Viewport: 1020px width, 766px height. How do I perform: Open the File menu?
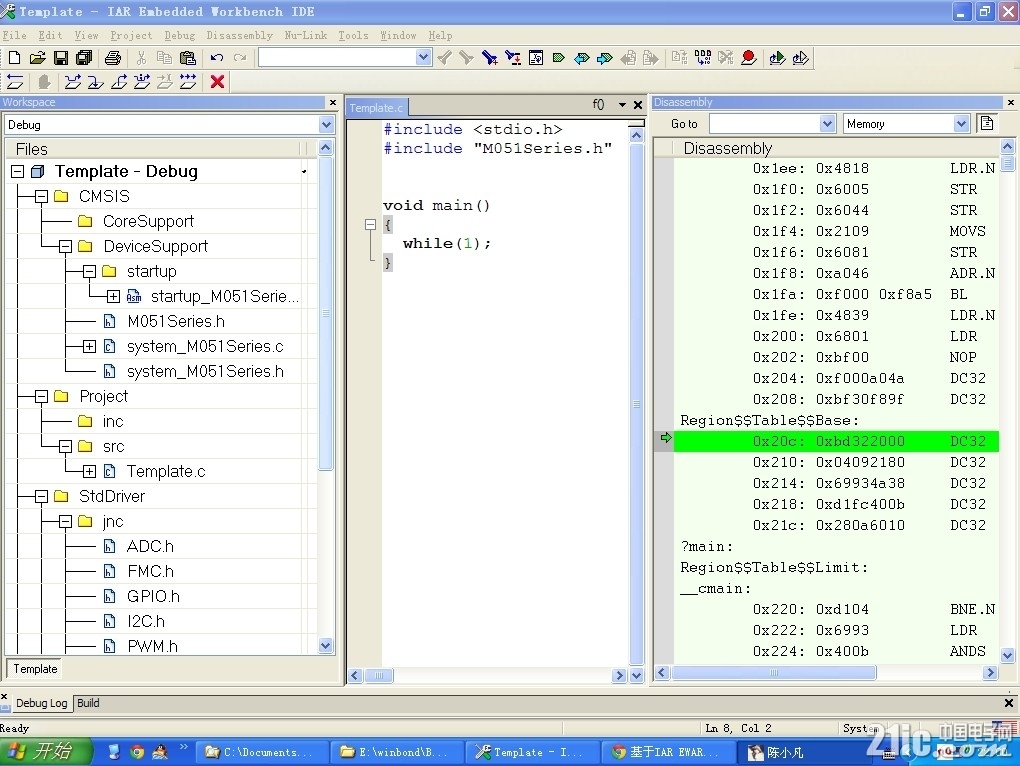(14, 35)
